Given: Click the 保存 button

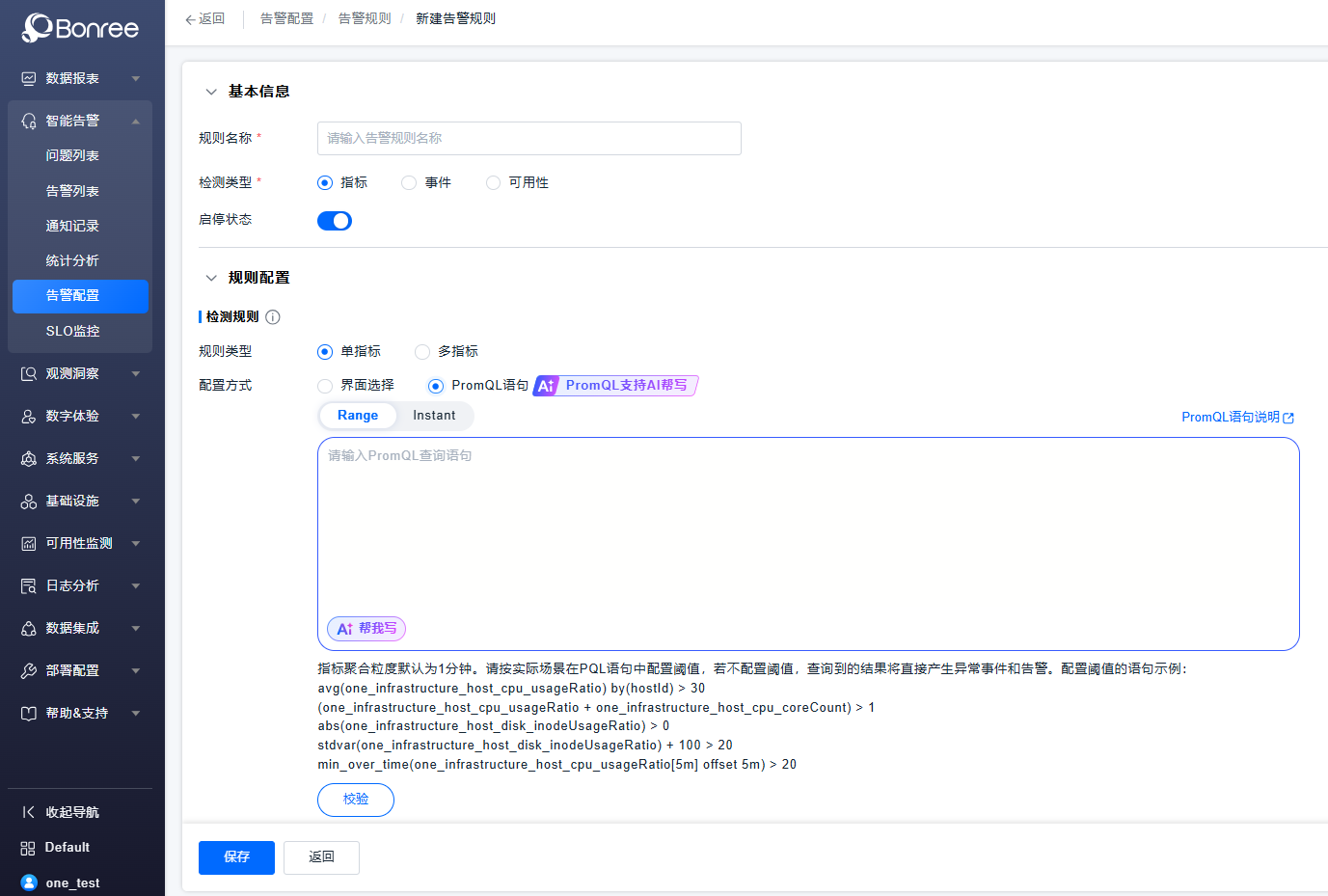Looking at the screenshot, I should coord(236,857).
